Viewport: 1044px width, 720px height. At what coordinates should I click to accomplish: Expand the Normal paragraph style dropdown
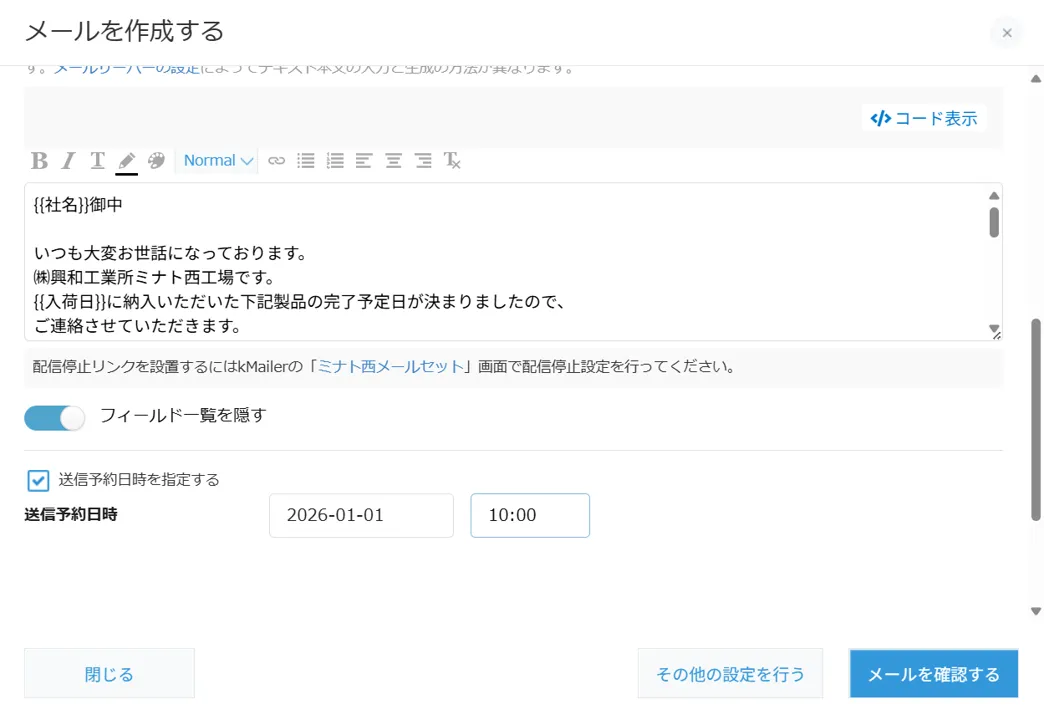coord(219,161)
